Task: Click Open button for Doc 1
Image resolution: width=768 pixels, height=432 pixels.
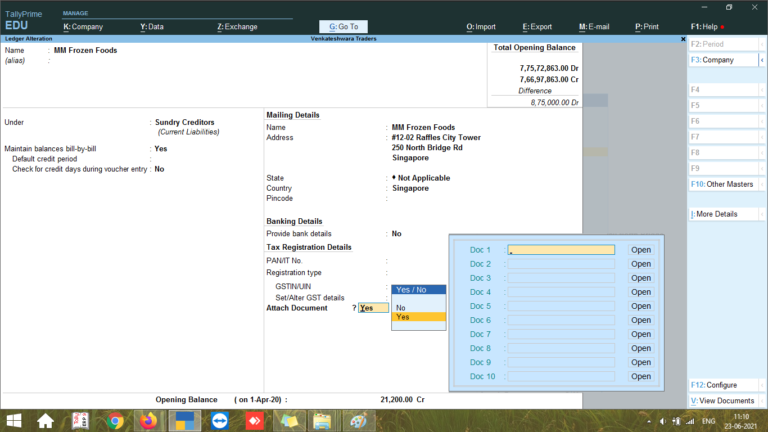Action: [641, 250]
